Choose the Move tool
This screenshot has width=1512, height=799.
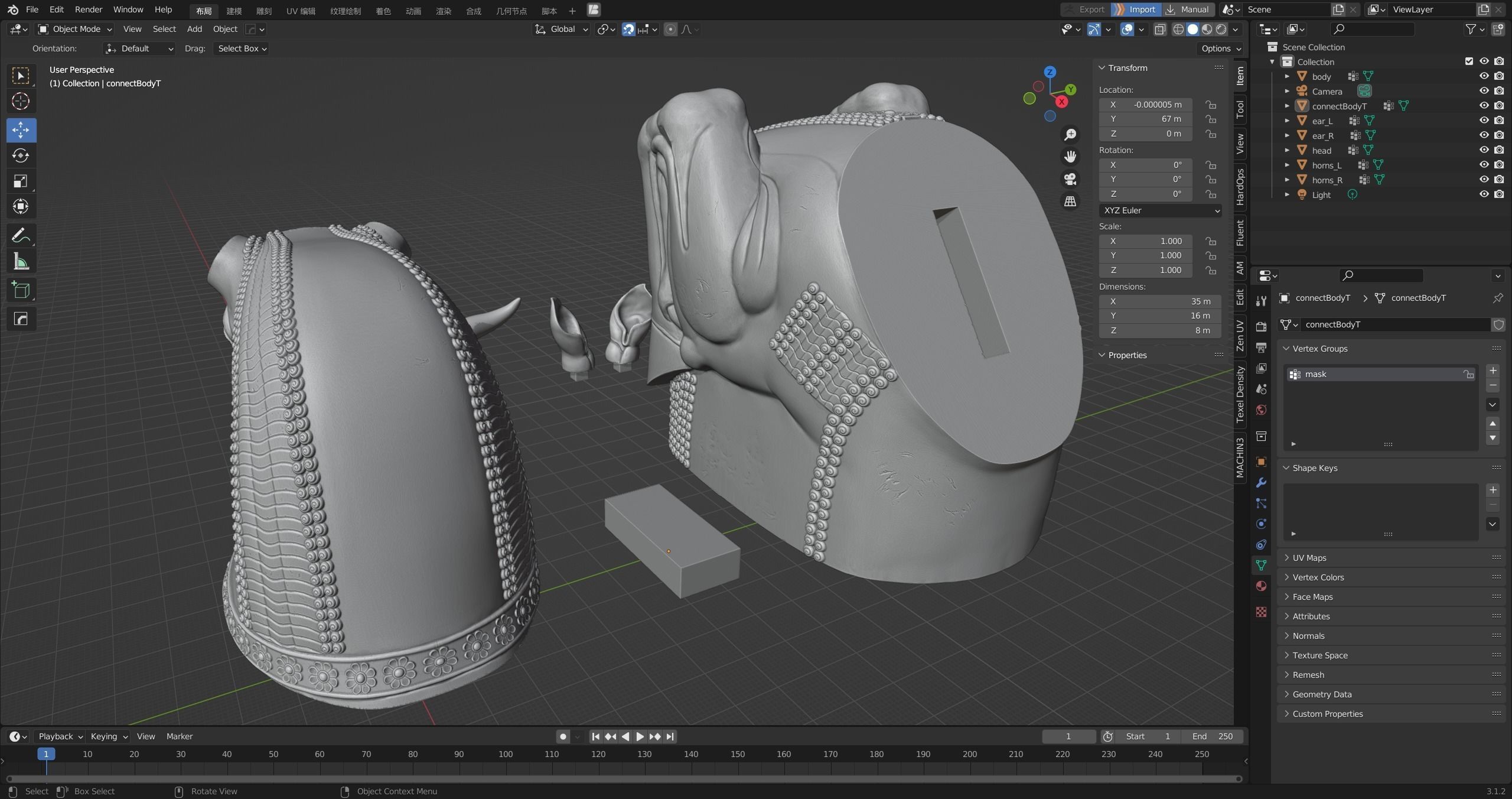(21, 129)
